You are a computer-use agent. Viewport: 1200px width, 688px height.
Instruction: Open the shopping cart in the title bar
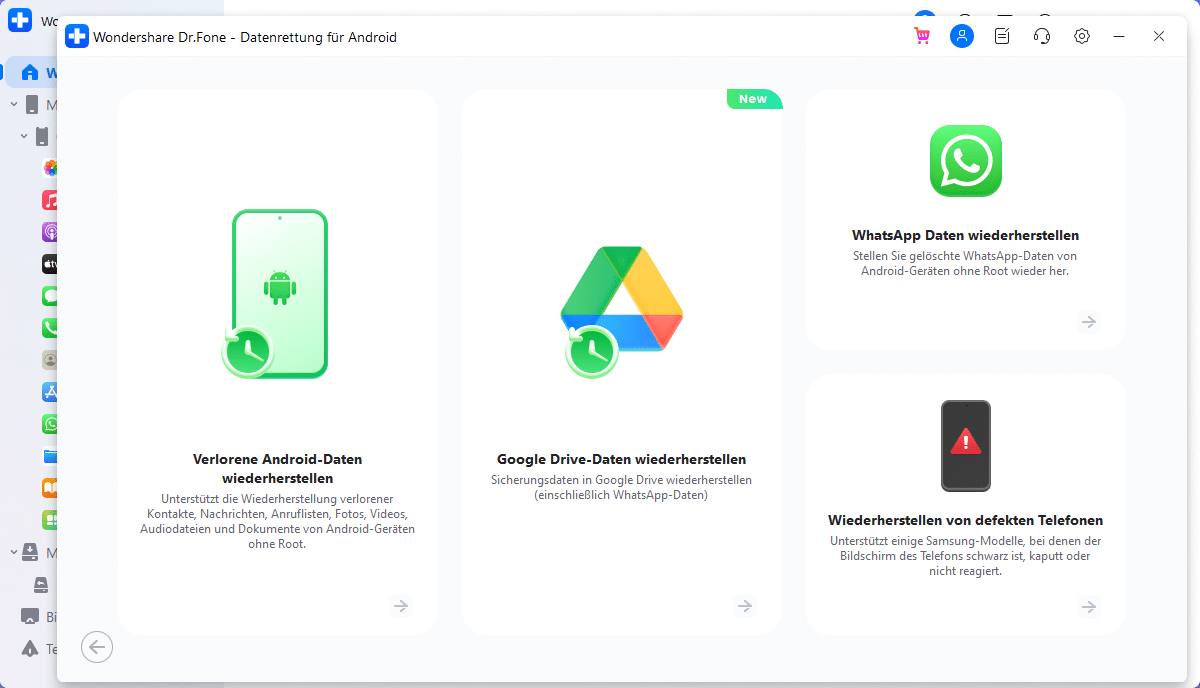pyautogui.click(x=922, y=36)
